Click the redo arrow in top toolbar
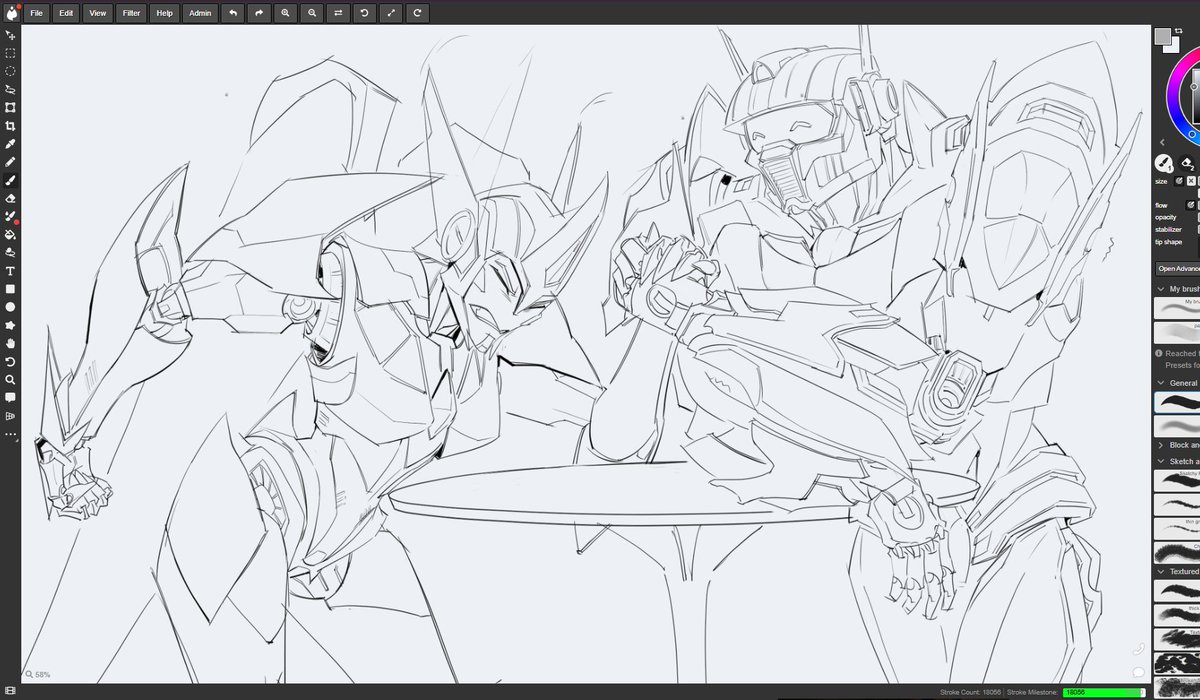The image size is (1200, 700). pyautogui.click(x=259, y=13)
